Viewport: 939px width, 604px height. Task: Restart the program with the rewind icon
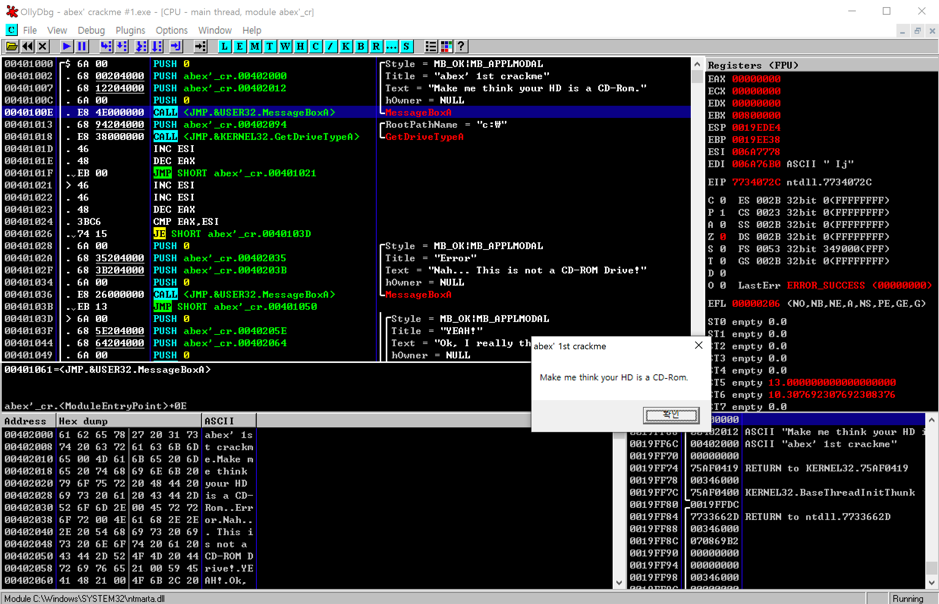pyautogui.click(x=28, y=46)
